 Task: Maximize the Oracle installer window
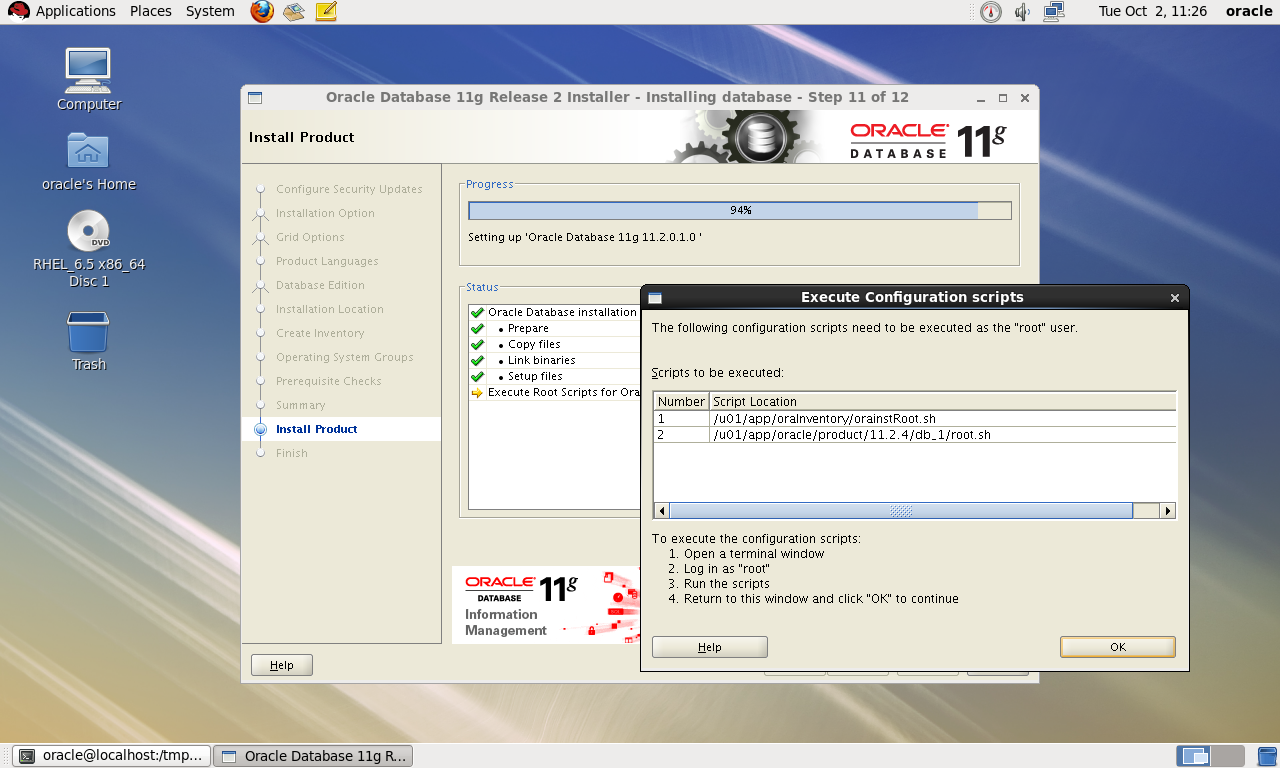point(1003,98)
